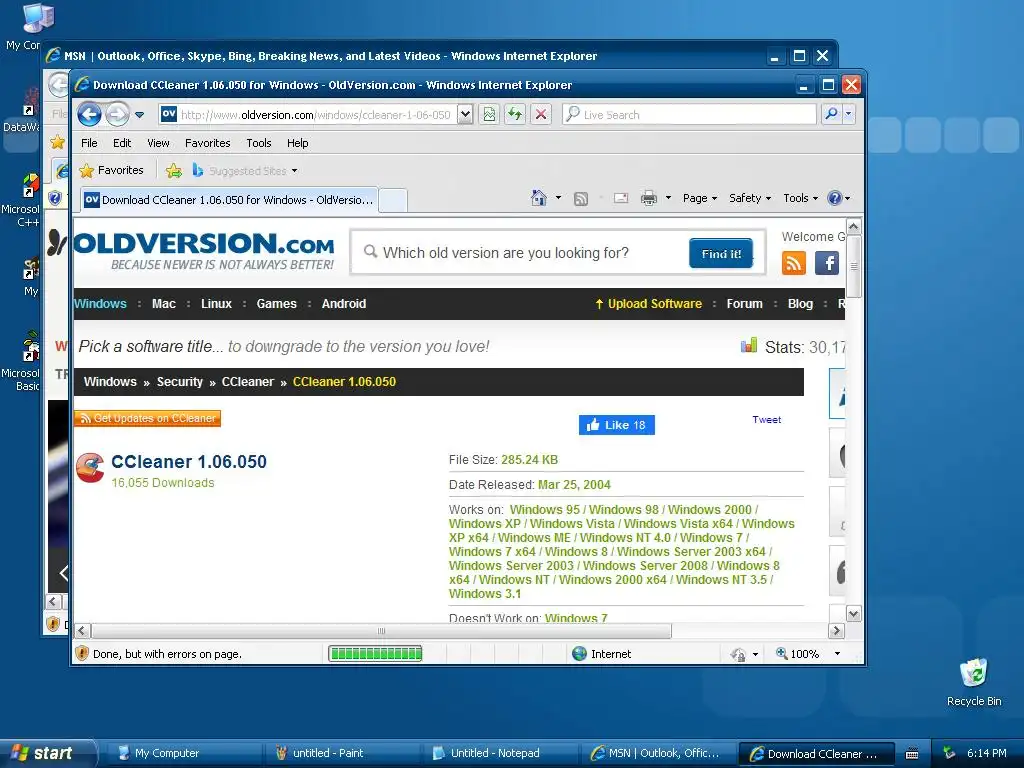Screen dimensions: 1024x768
Task: Open the Help menu
Action: click(x=297, y=143)
